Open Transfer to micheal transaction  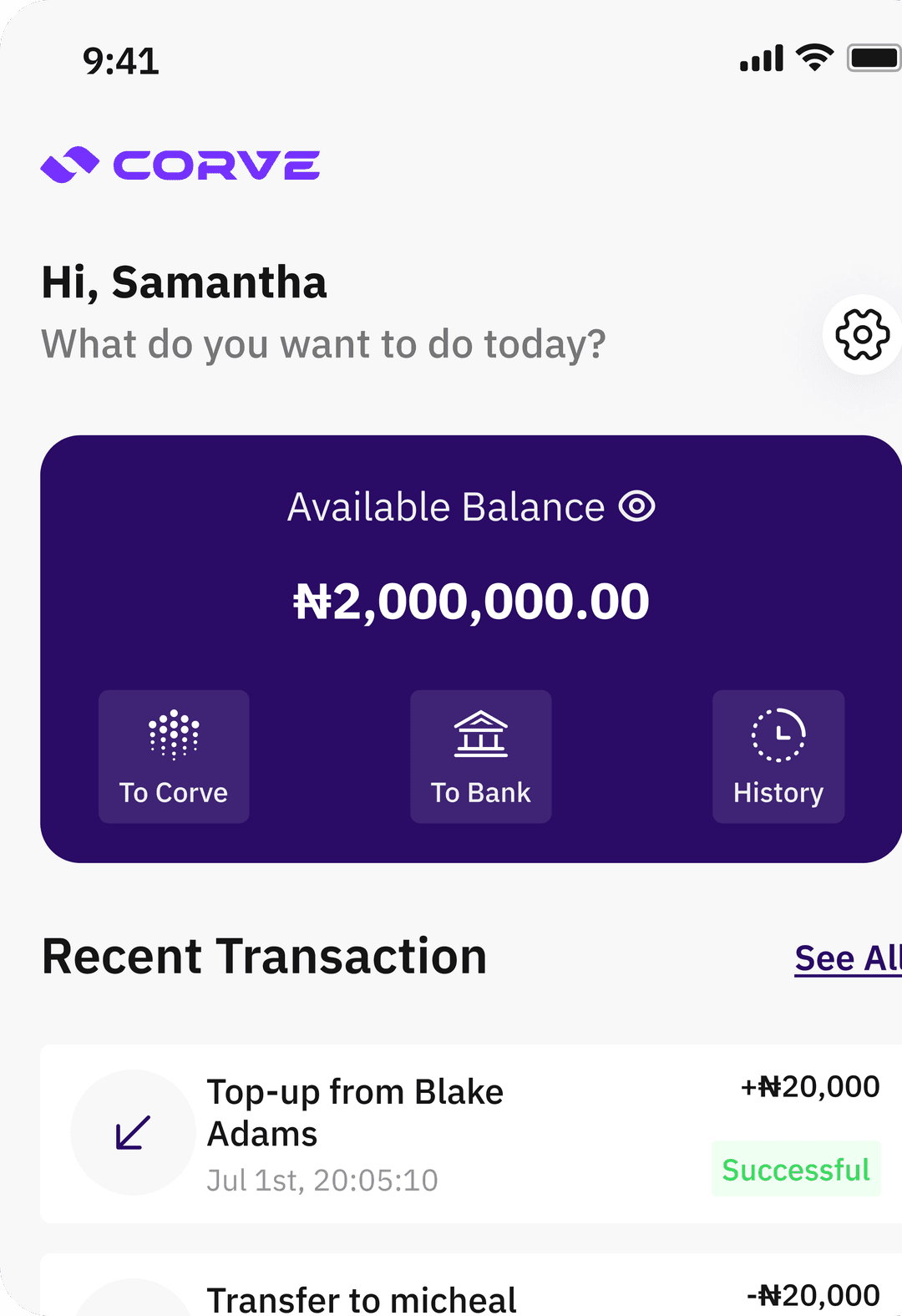[362, 1299]
